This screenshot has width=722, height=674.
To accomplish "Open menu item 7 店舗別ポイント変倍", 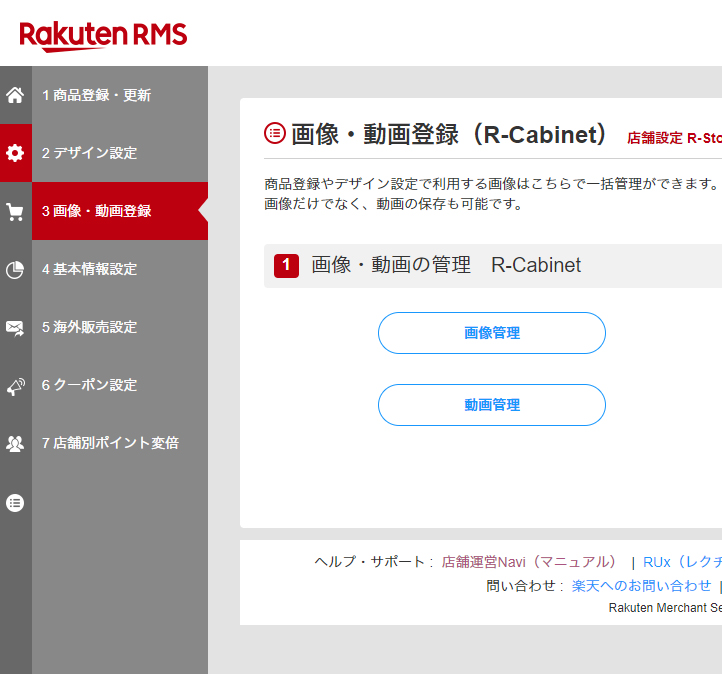I will click(x=120, y=443).
